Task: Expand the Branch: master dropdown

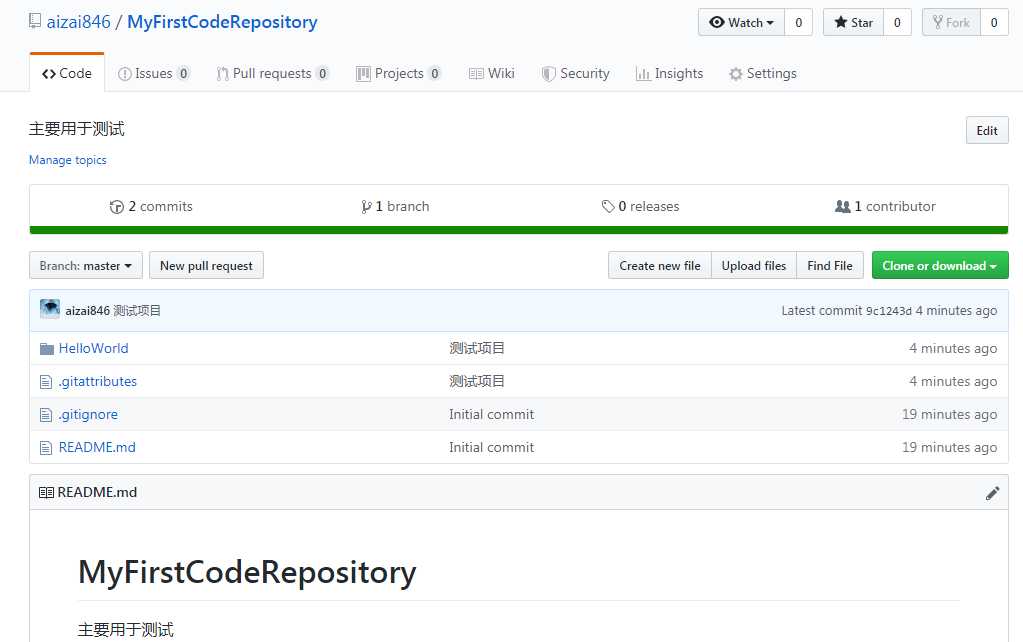Action: [85, 266]
